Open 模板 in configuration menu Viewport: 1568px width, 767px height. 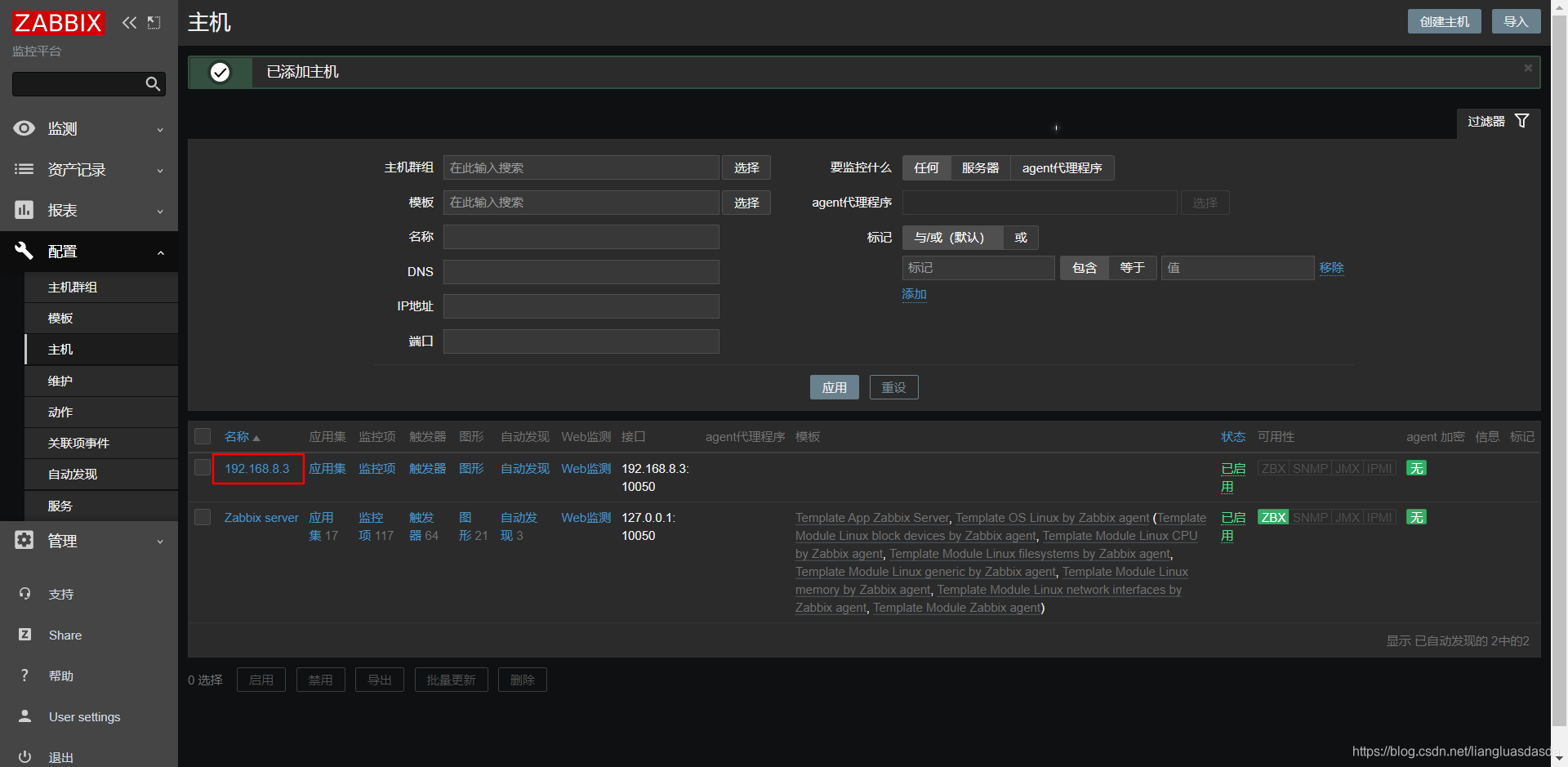point(101,318)
